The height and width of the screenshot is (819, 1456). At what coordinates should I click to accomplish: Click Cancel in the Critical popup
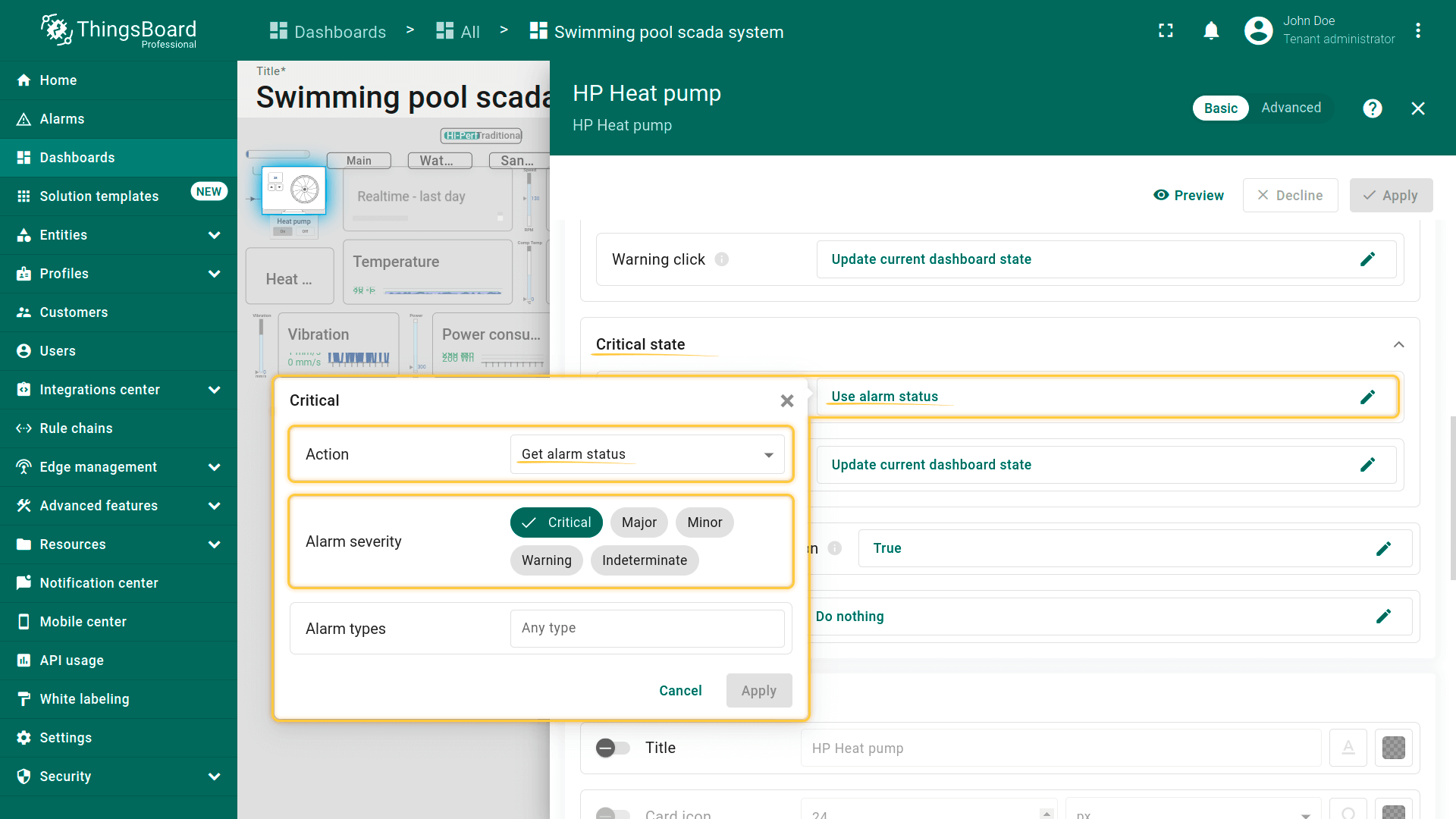tap(680, 691)
